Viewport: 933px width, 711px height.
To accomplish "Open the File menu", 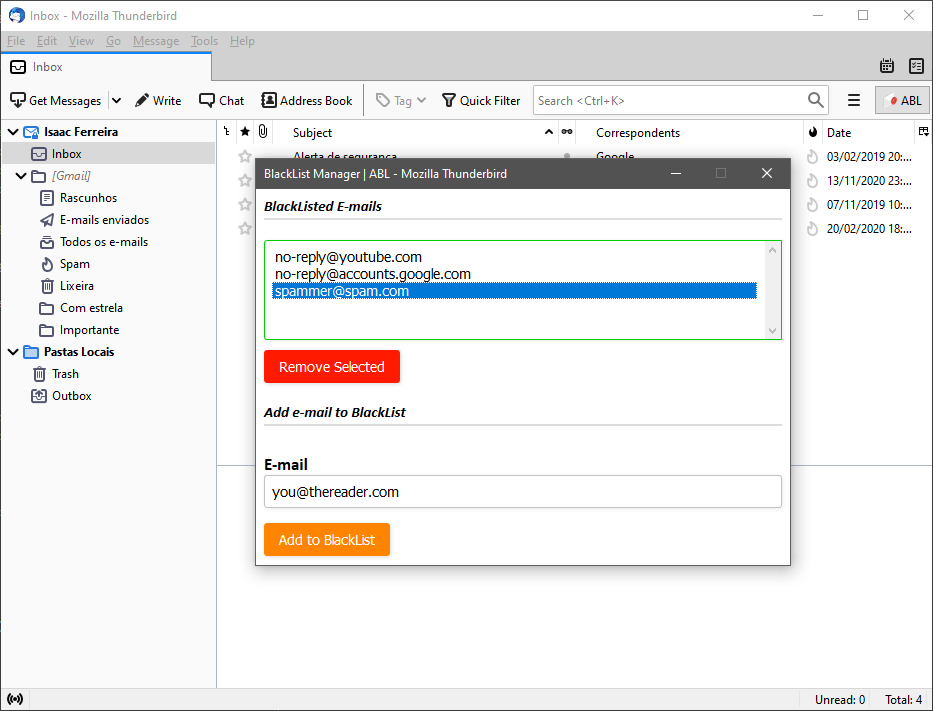I will pyautogui.click(x=16, y=41).
